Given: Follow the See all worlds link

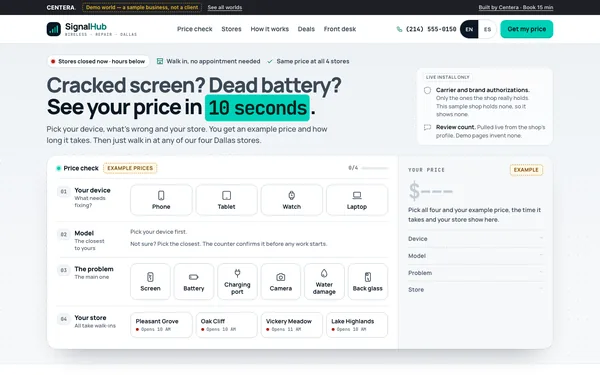Looking at the screenshot, I should [225, 7].
